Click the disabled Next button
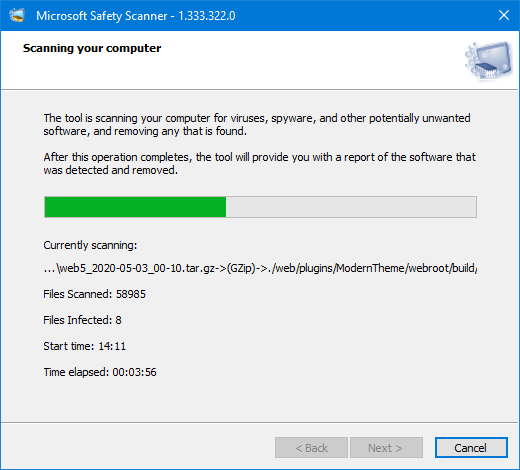This screenshot has width=520, height=470. tap(386, 448)
